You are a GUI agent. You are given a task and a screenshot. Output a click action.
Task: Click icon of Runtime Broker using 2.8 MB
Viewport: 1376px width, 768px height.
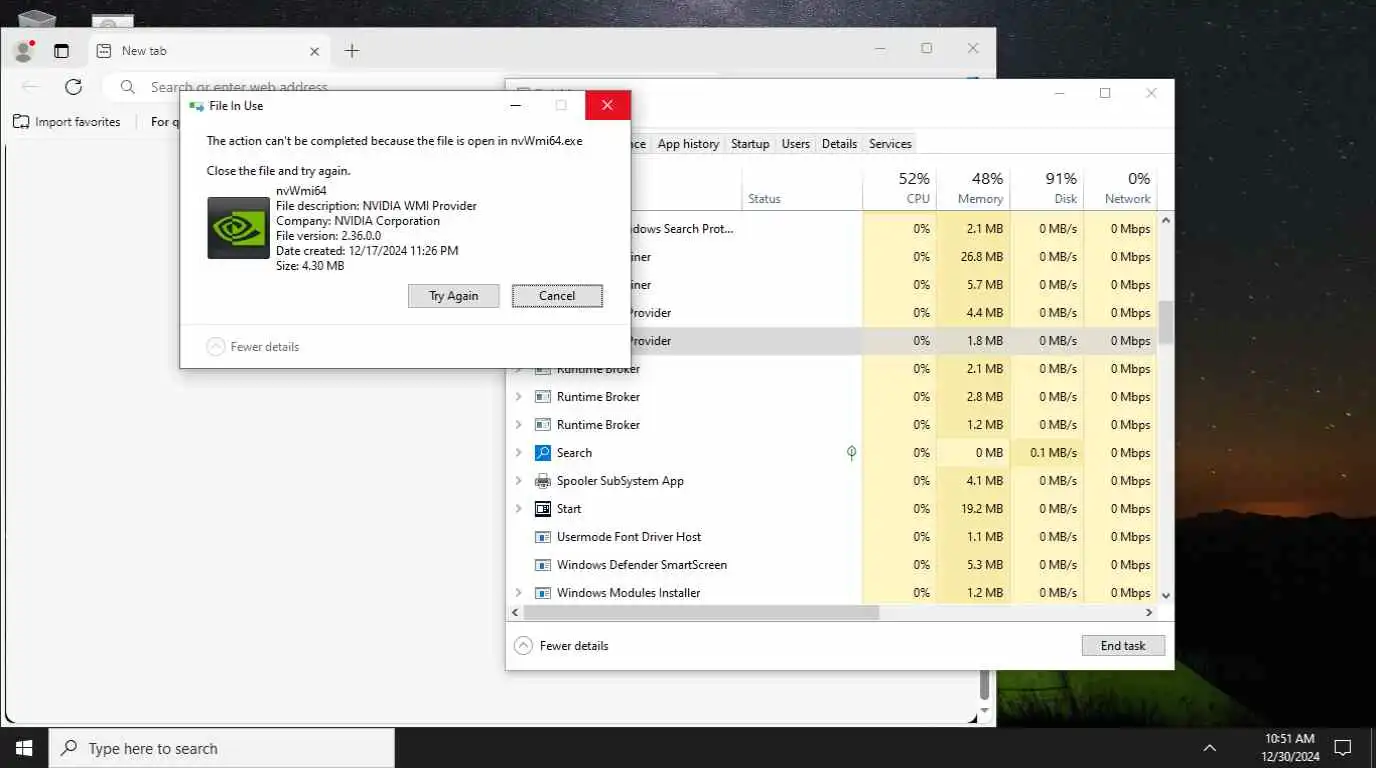click(x=543, y=397)
